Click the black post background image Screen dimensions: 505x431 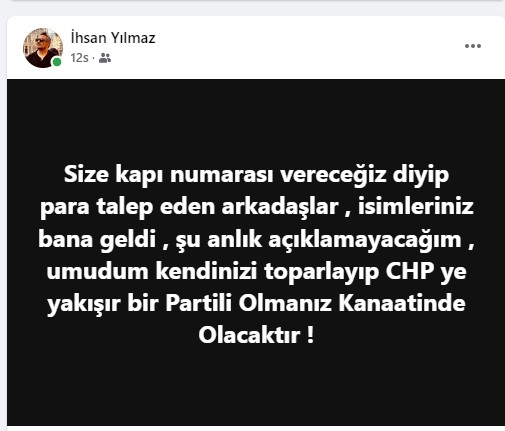(256, 252)
